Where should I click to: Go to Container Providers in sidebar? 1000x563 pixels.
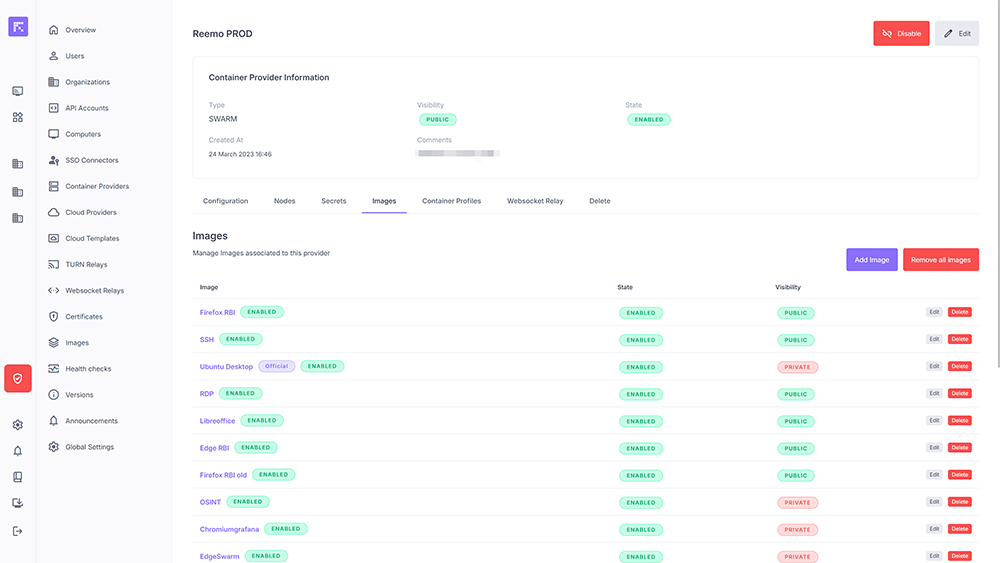pyautogui.click(x=97, y=187)
